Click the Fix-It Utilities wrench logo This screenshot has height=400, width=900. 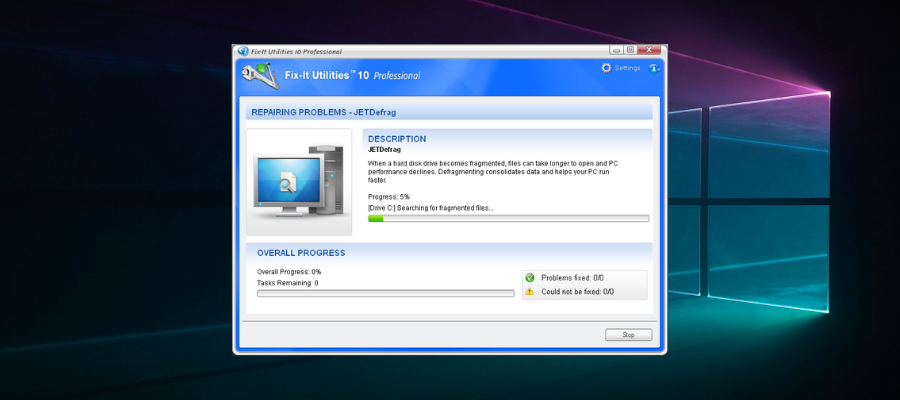[x=254, y=74]
